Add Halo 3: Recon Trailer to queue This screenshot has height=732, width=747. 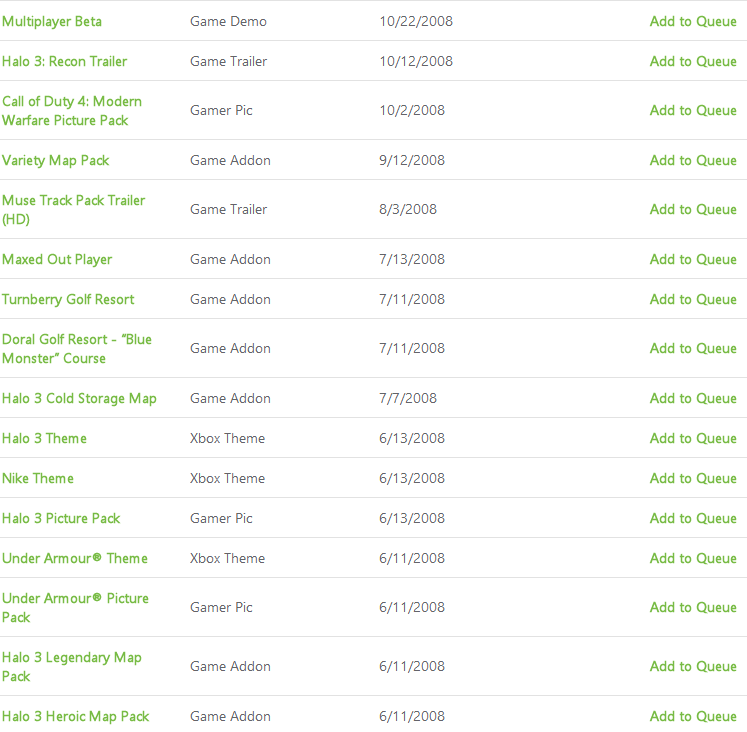tap(693, 61)
